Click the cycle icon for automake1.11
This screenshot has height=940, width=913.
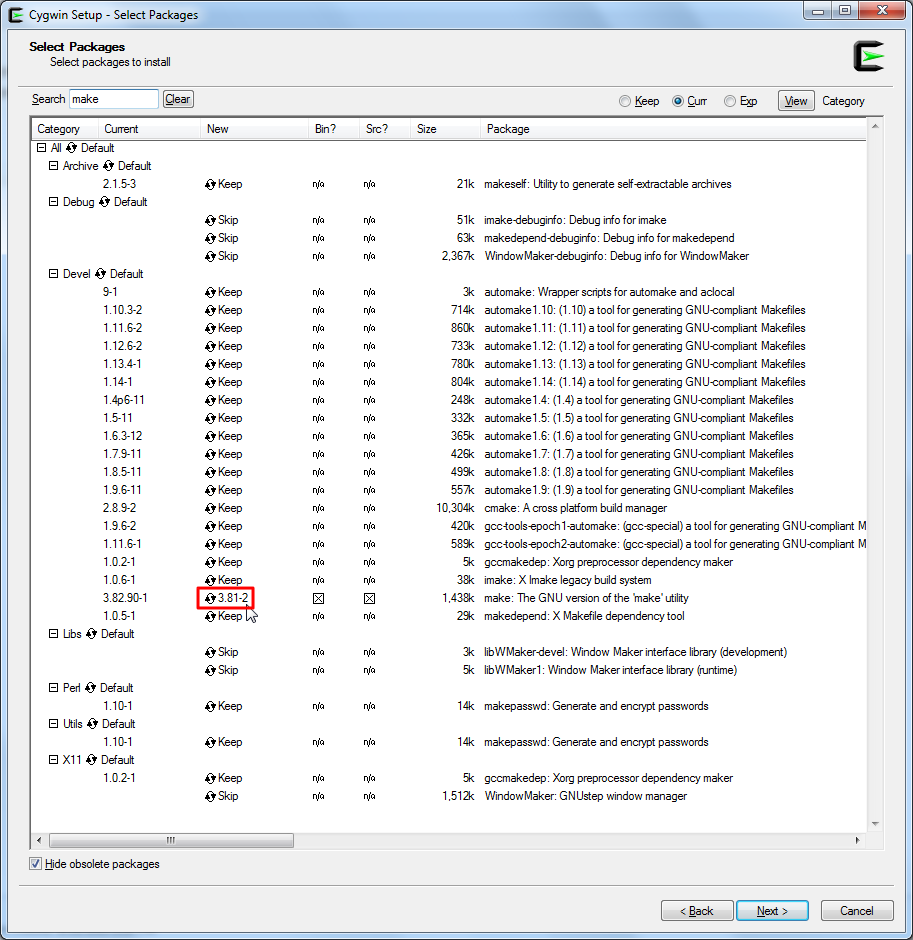[x=210, y=329]
